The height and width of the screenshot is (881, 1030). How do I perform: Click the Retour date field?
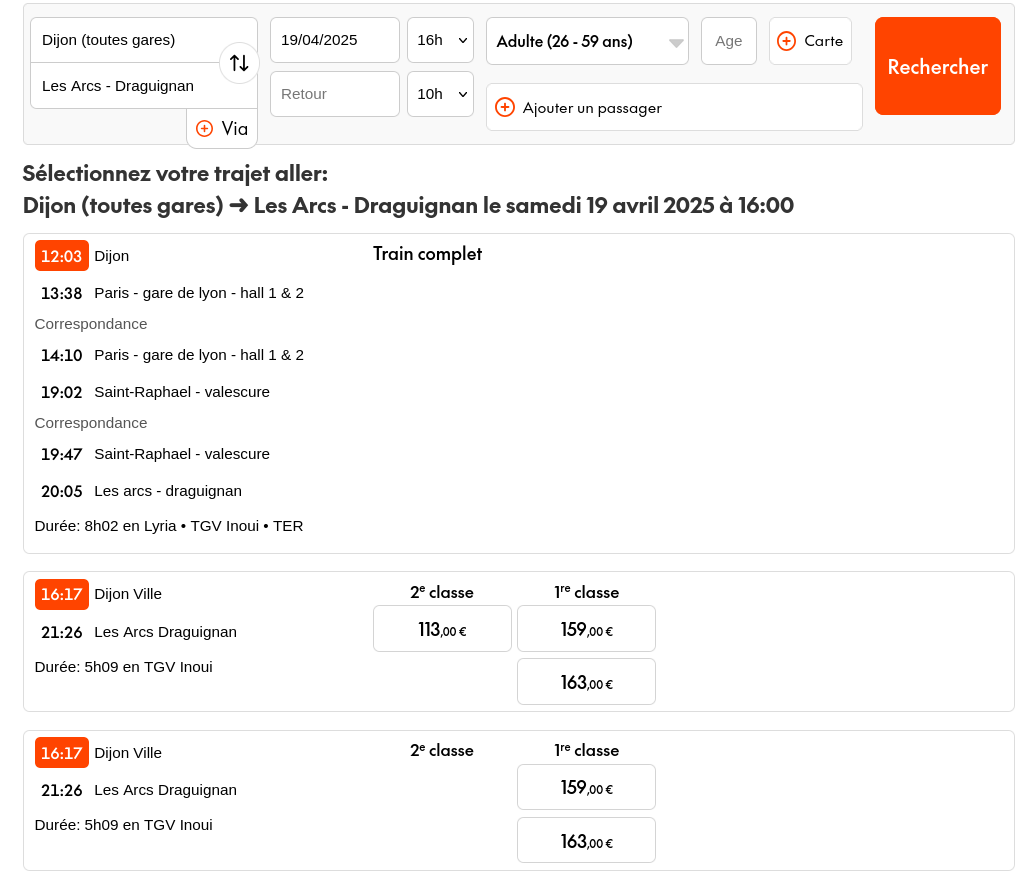click(x=334, y=94)
